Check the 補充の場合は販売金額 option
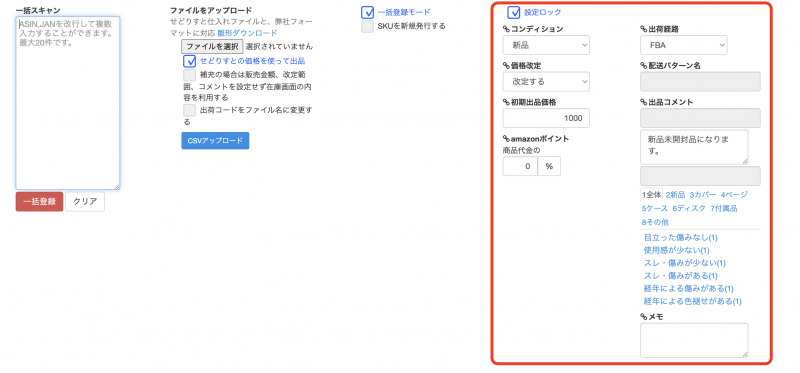800x373 pixels. tap(190, 75)
